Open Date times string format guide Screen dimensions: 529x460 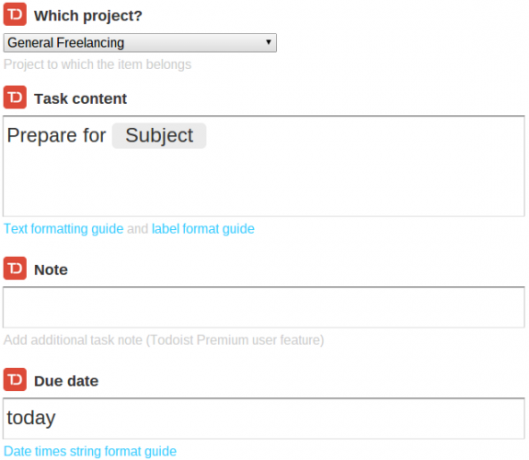(x=90, y=451)
